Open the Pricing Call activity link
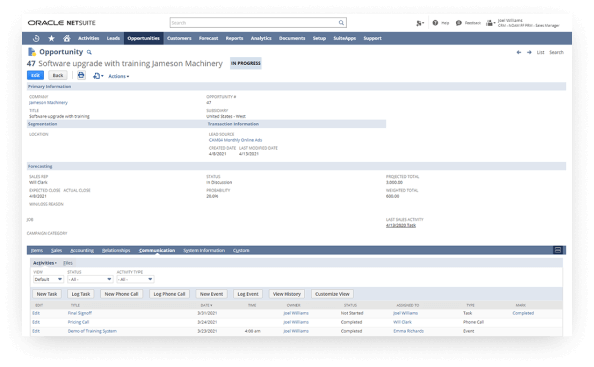This screenshot has width=594, height=367. (x=78, y=322)
